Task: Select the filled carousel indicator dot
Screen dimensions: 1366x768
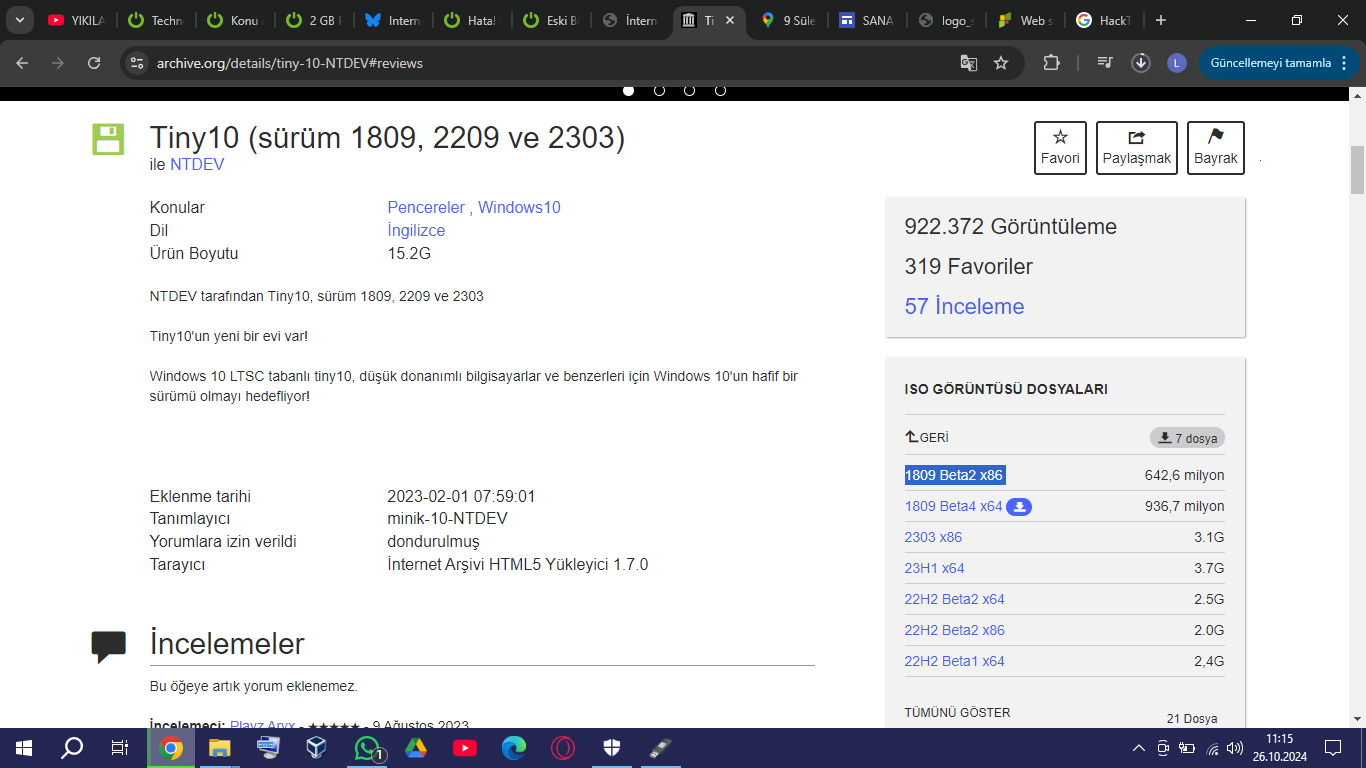Action: tap(629, 90)
